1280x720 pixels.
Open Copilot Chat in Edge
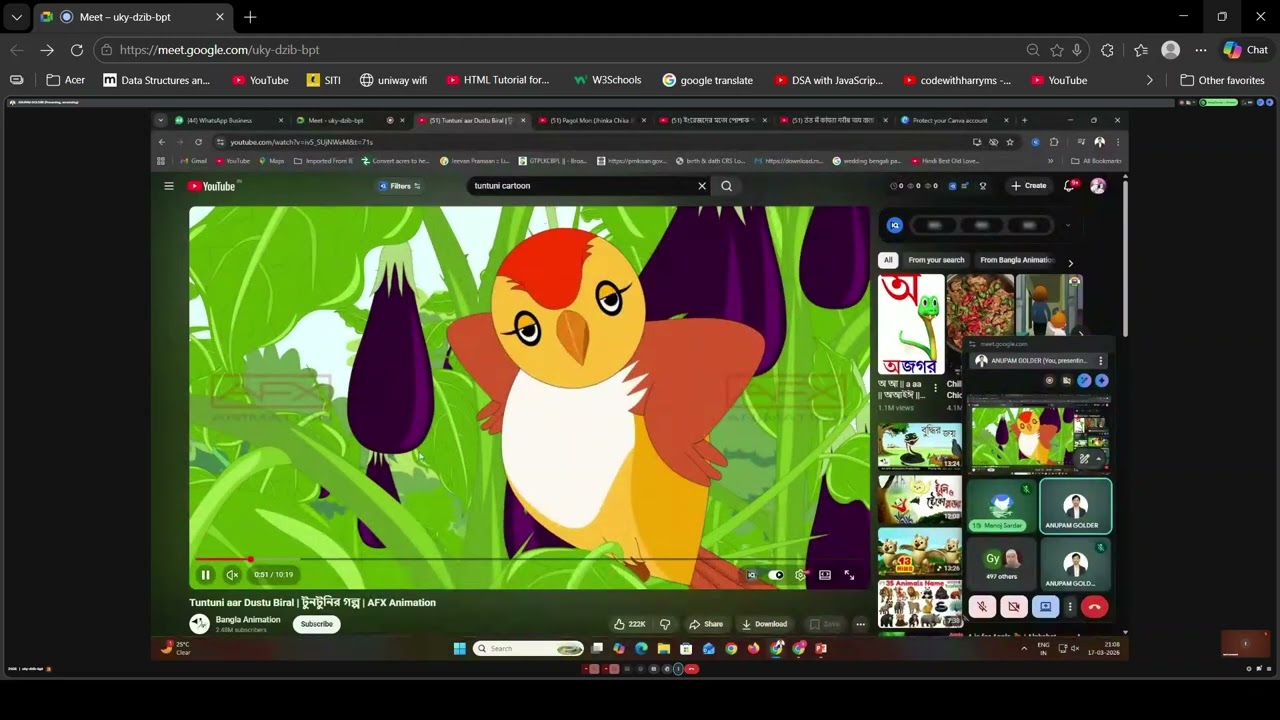pyautogui.click(x=1246, y=50)
